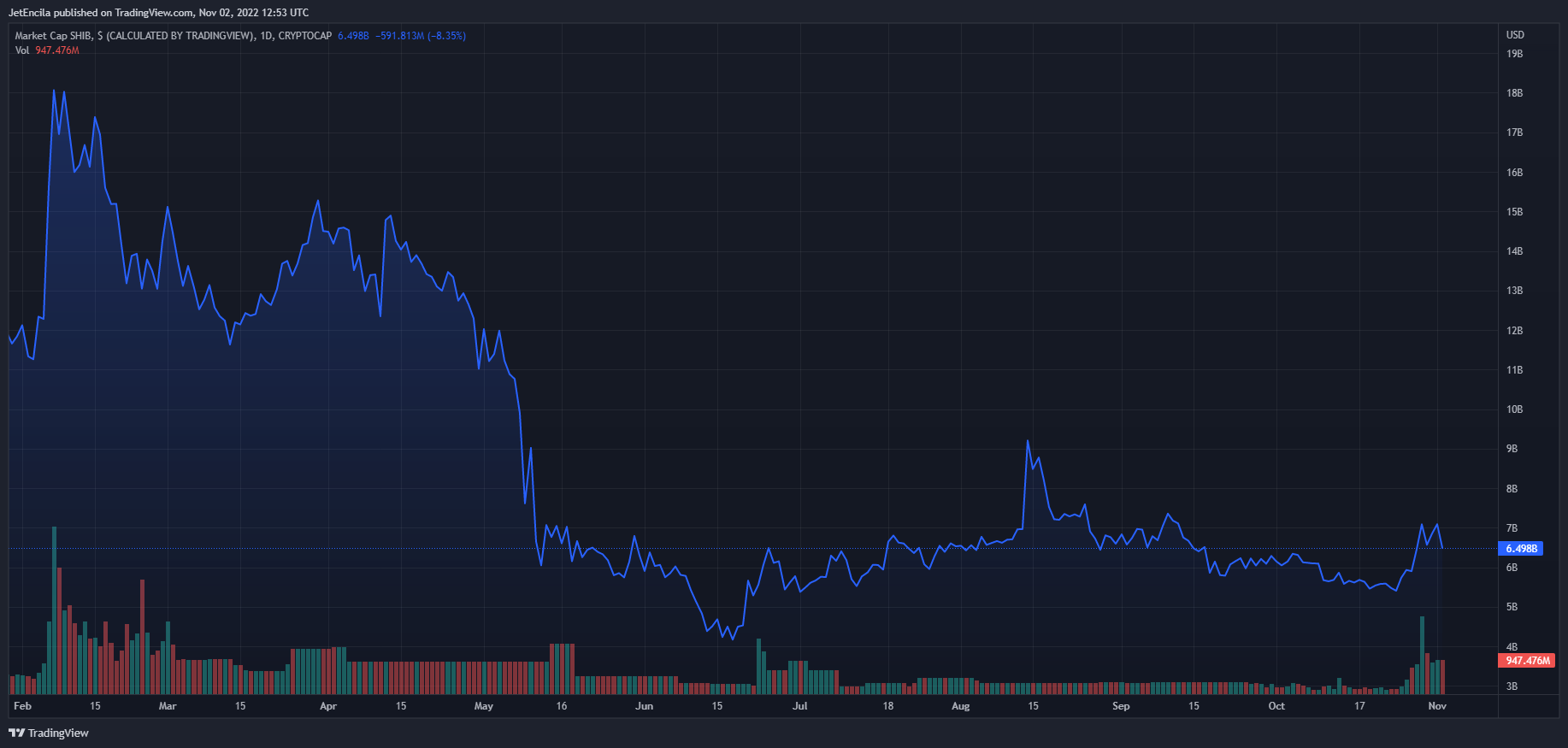Click the 10B price axis label
Screen dimensions: 1568x748
point(1514,409)
